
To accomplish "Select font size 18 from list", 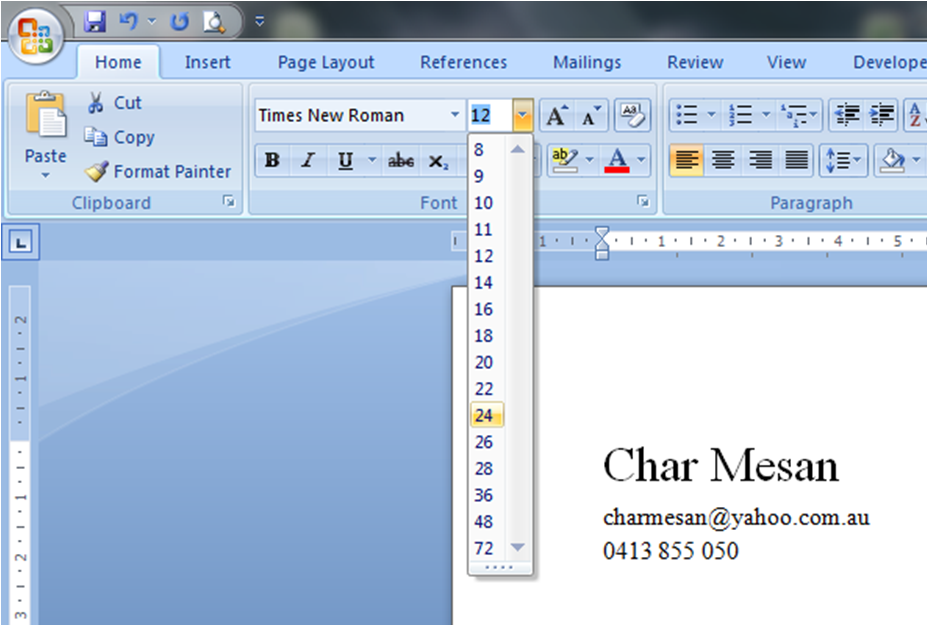I will point(486,335).
